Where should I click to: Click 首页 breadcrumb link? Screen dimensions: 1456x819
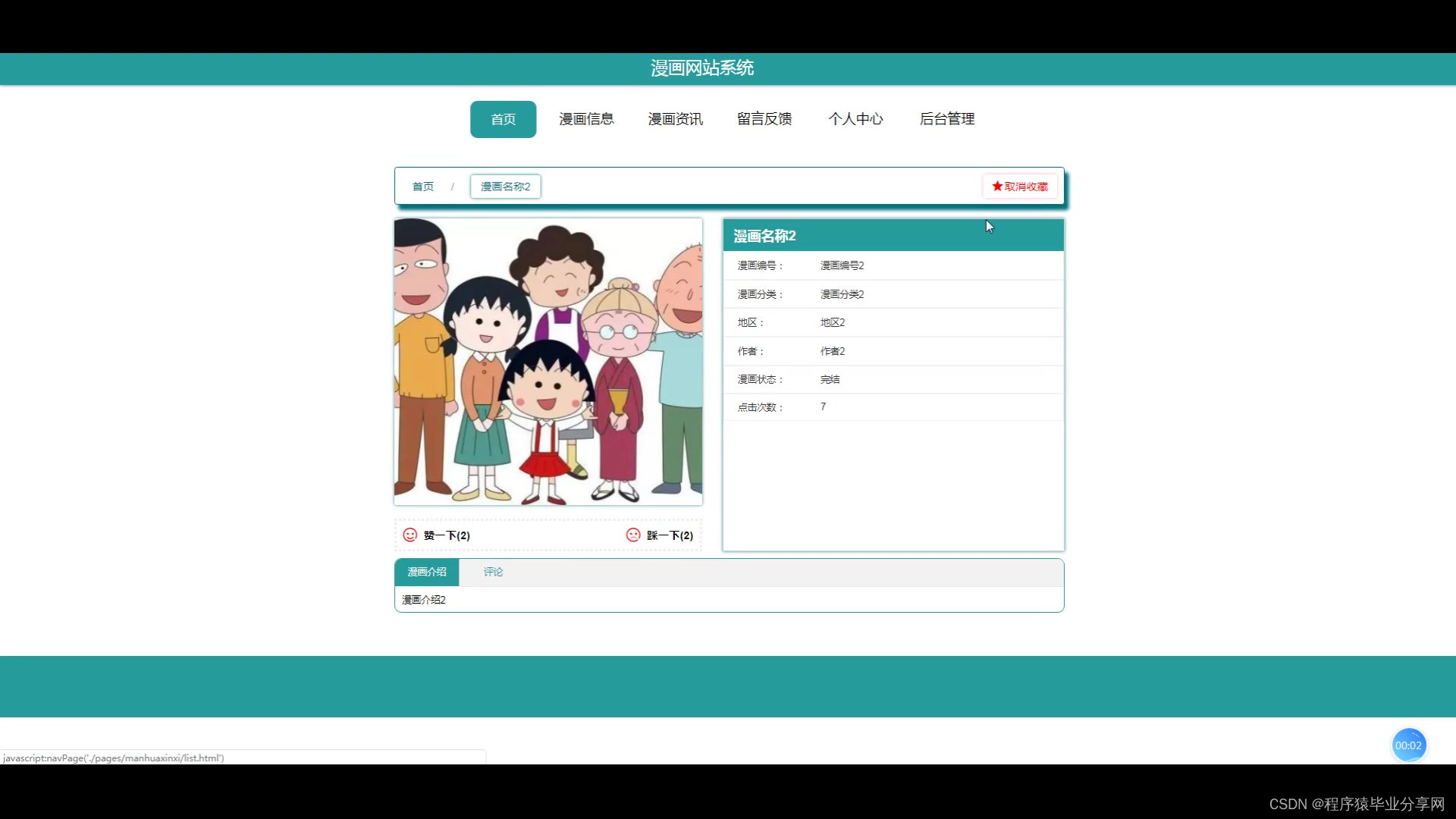[x=422, y=187]
